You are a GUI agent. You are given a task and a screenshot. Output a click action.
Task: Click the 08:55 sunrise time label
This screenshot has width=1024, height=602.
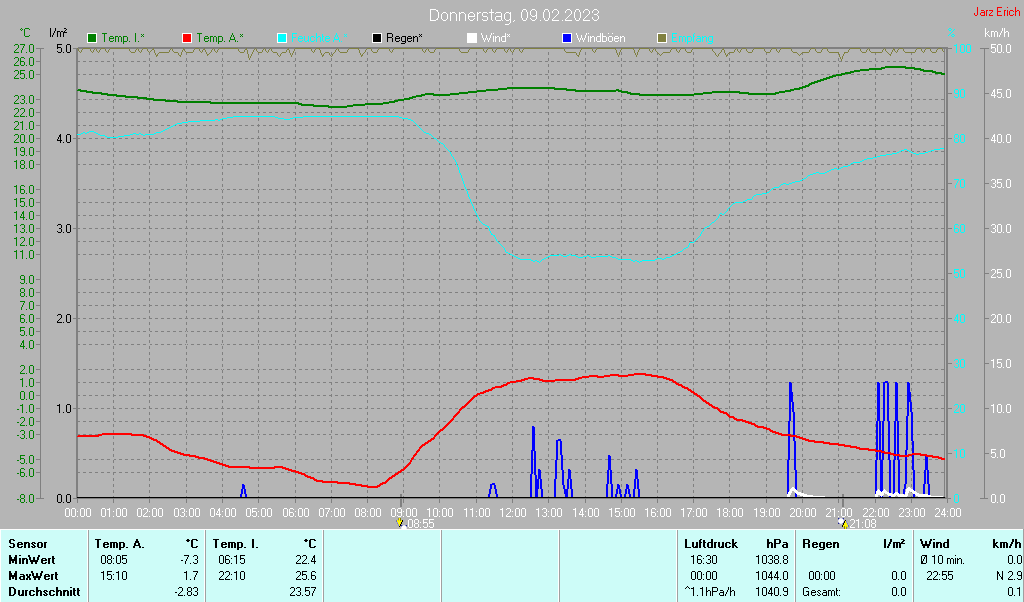[x=421, y=524]
